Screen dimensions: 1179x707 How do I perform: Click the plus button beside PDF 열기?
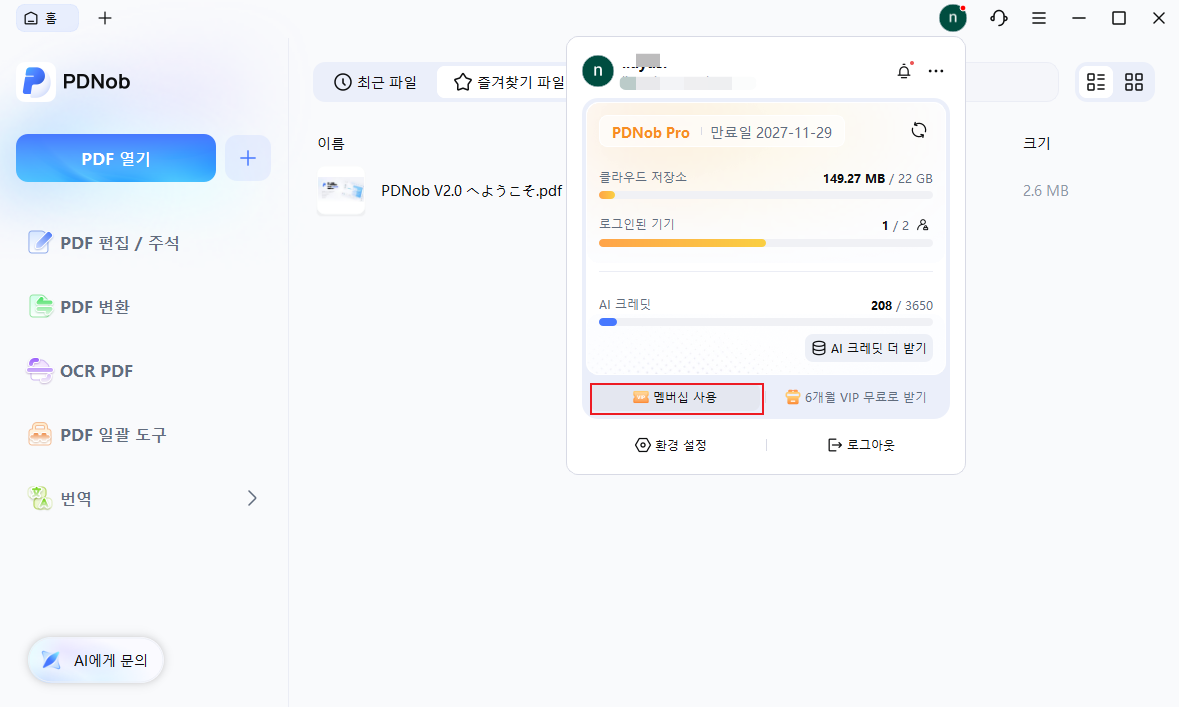247,158
